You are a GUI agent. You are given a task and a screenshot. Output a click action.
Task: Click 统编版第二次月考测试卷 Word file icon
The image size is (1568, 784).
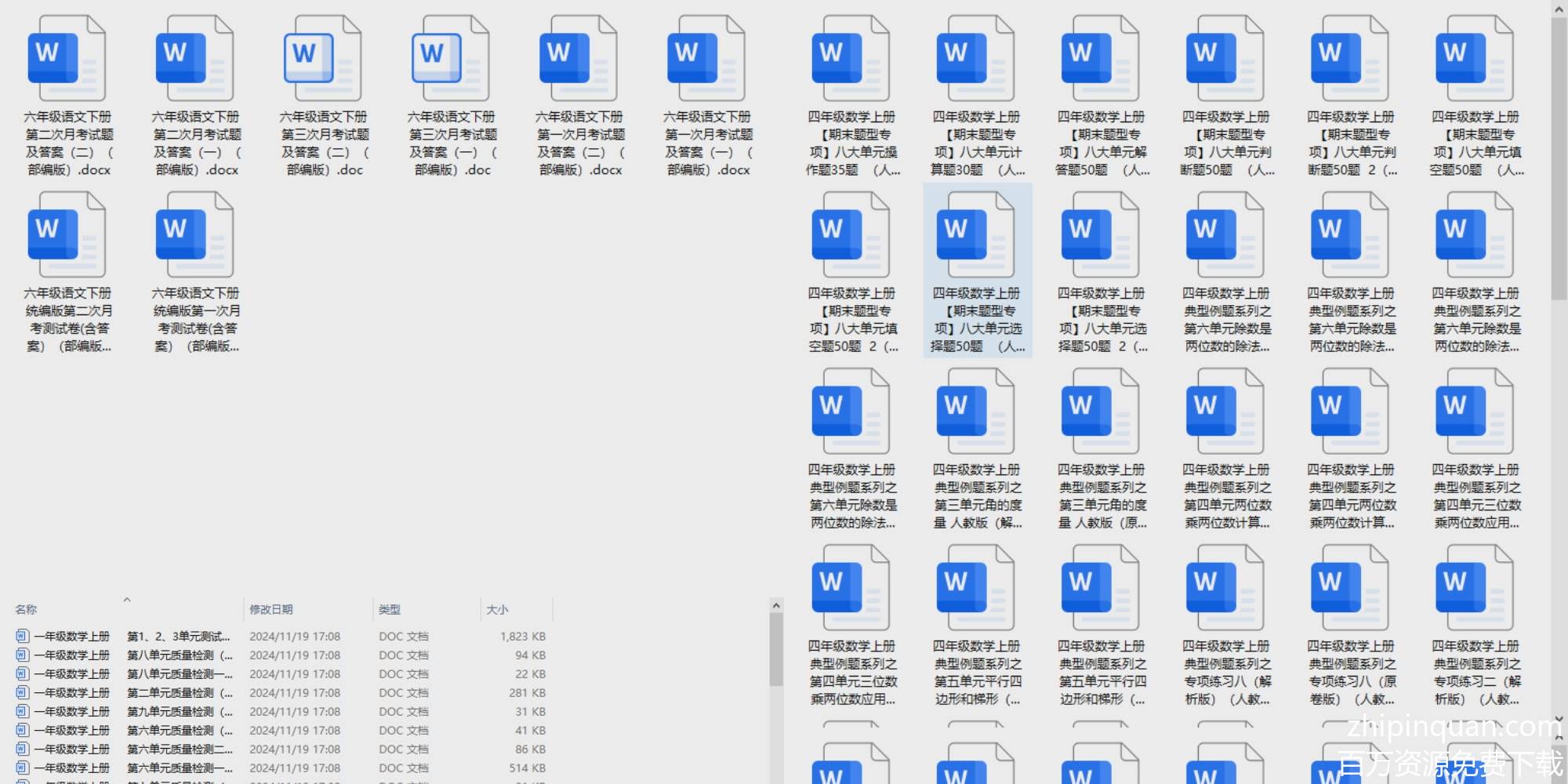67,235
